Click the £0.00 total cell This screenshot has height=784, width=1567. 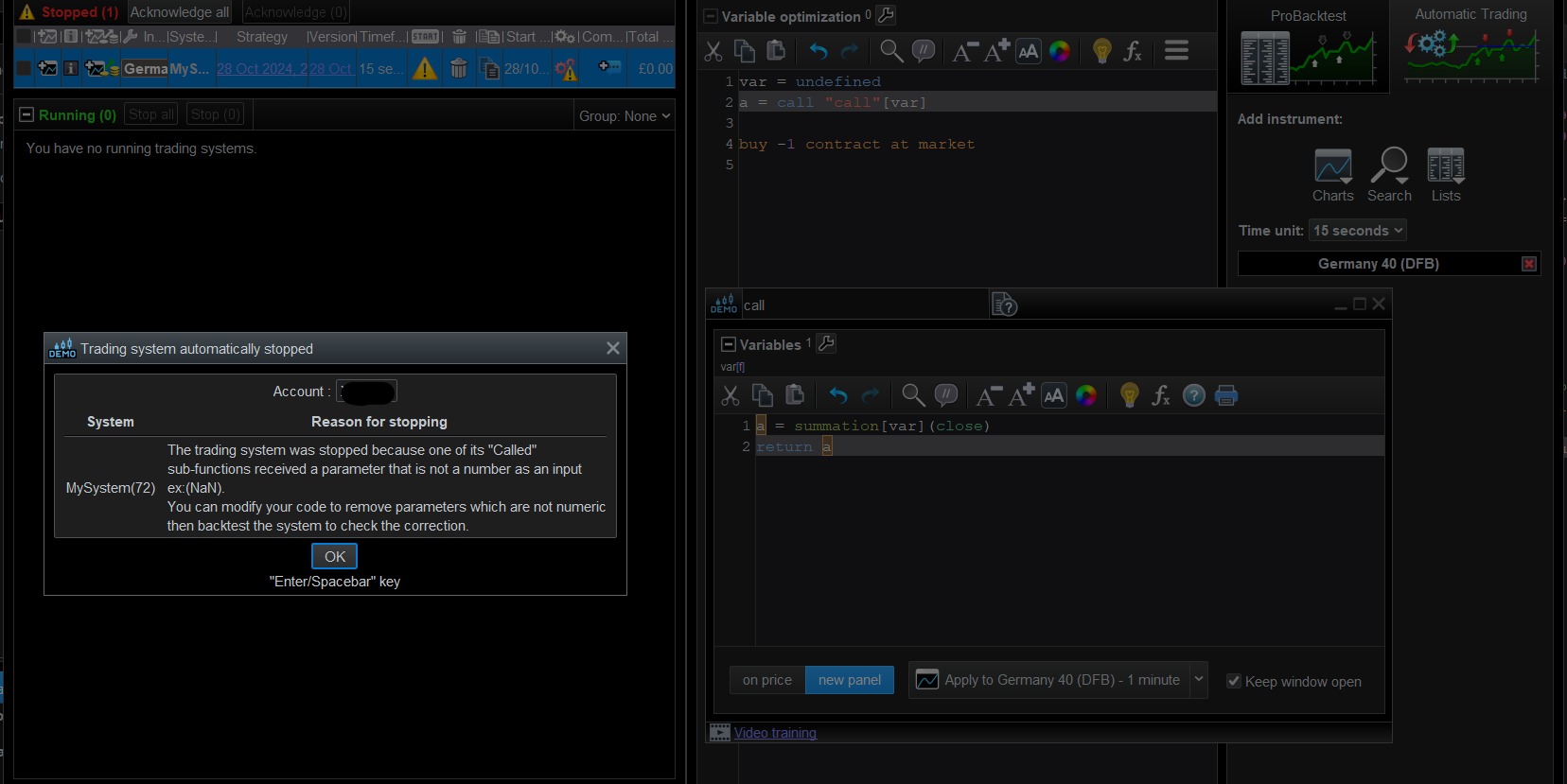coord(655,68)
